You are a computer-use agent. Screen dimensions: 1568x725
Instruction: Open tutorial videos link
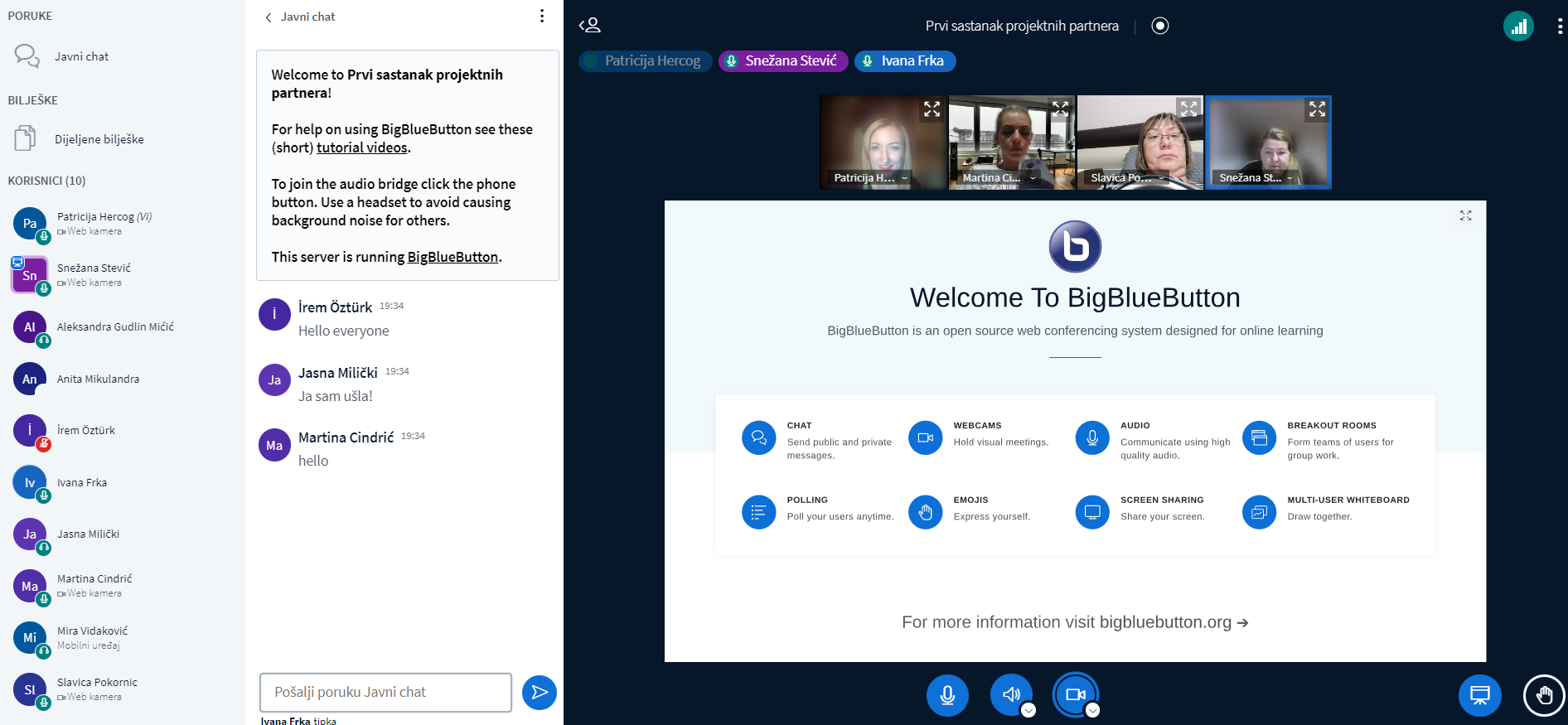click(362, 147)
